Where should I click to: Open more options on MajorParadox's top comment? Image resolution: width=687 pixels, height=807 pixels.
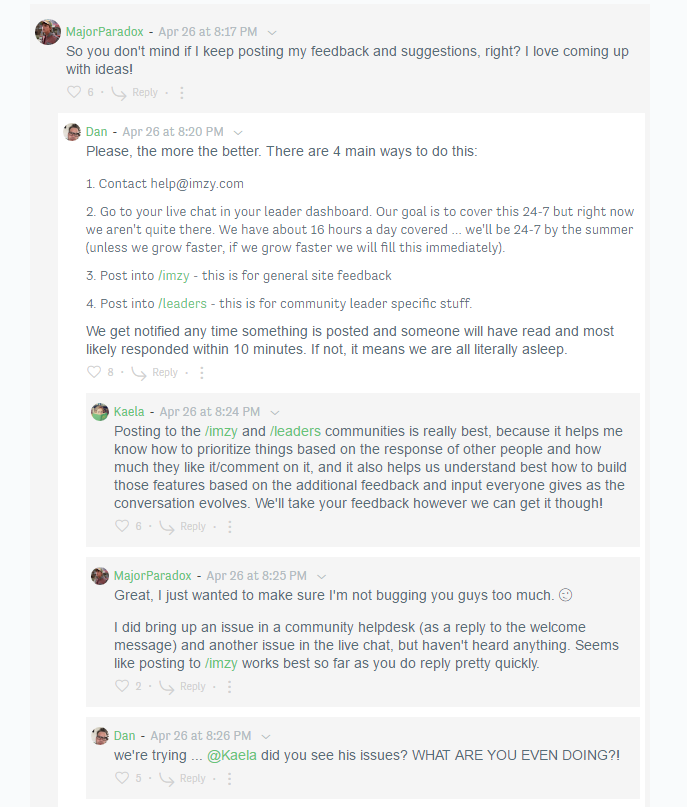coord(181,92)
